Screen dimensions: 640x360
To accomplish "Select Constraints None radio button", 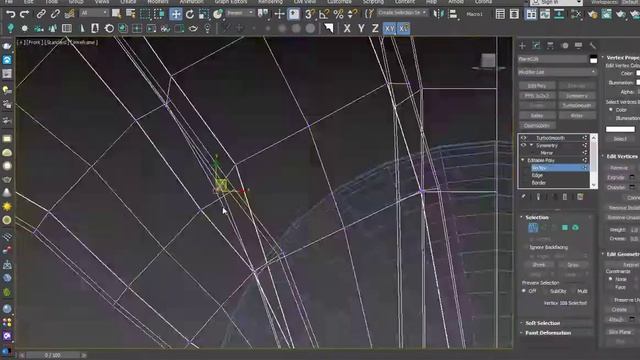I will point(611,279).
